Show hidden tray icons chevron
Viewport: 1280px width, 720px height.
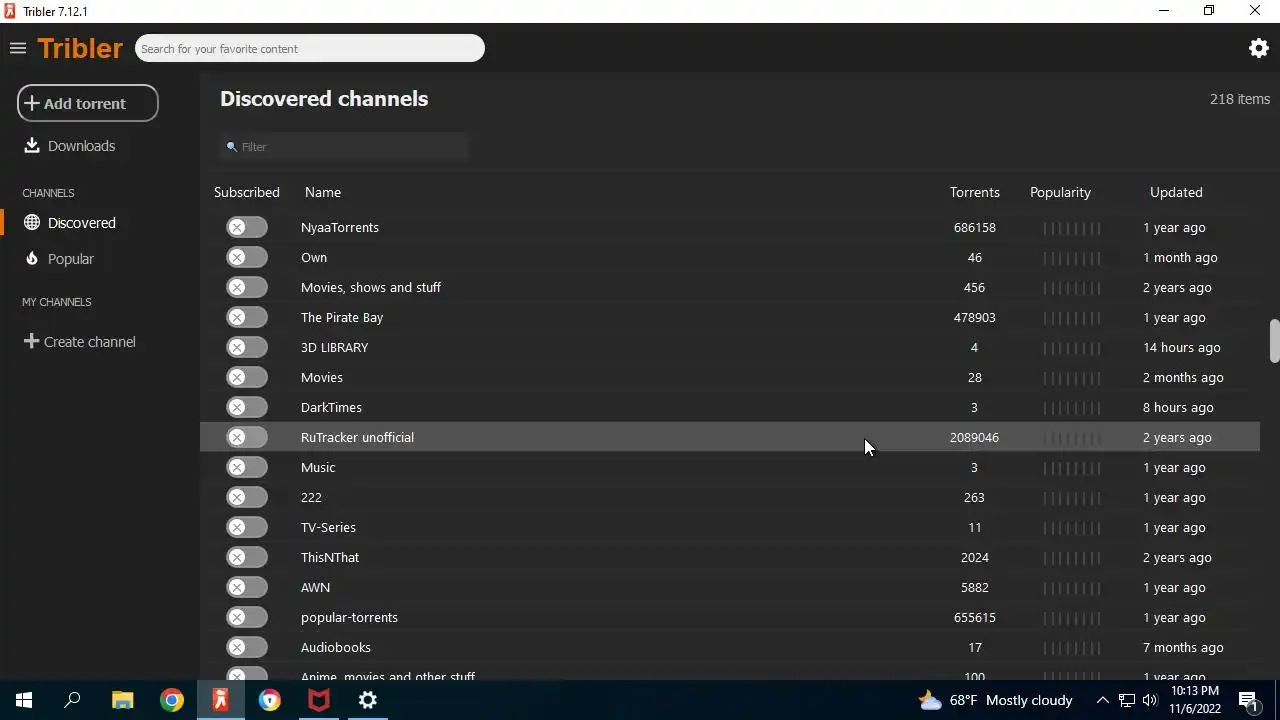pos(1102,700)
